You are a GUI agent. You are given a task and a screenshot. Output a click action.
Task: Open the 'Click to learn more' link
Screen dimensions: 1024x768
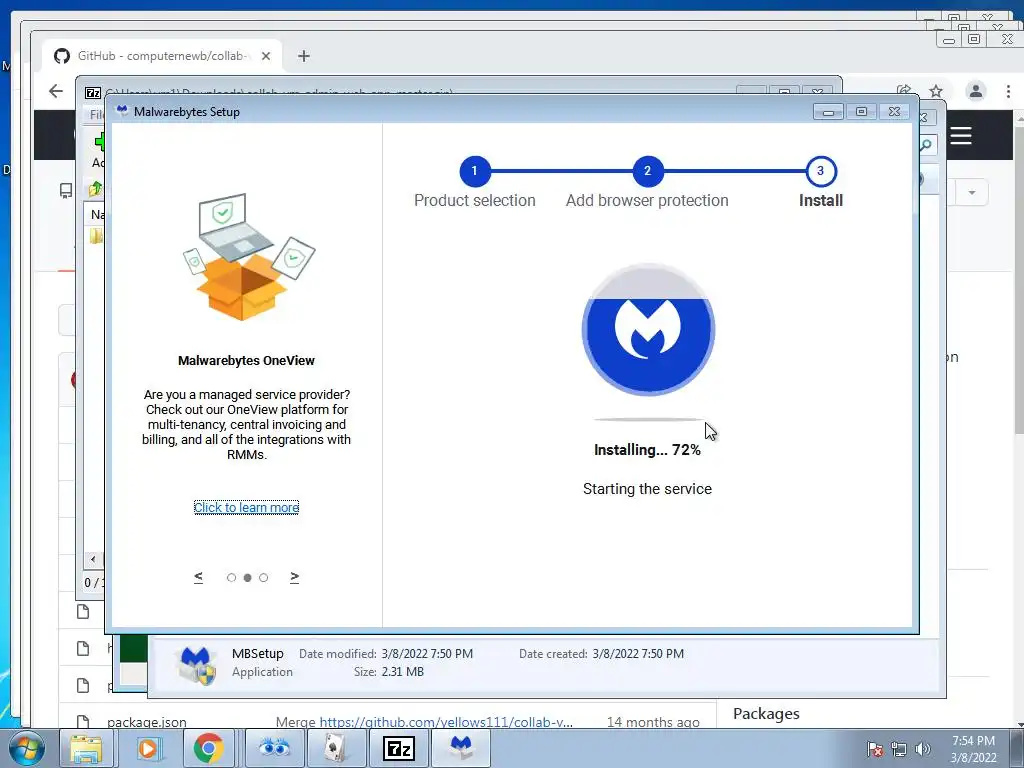tap(246, 507)
